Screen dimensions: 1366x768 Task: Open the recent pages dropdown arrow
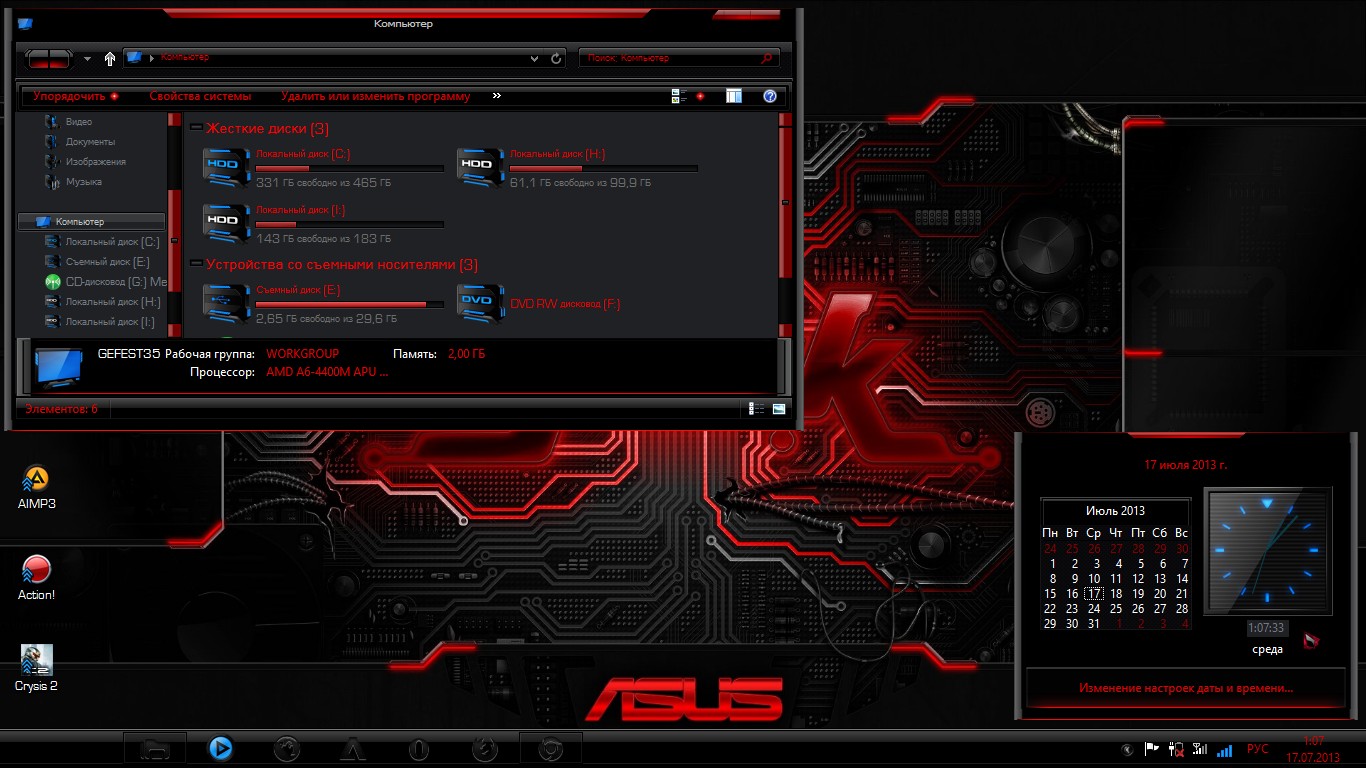pos(87,59)
